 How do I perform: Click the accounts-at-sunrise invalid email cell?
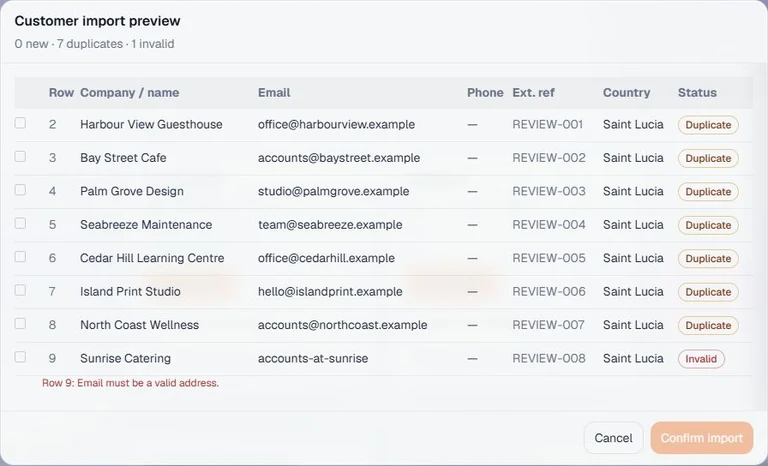(x=313, y=358)
